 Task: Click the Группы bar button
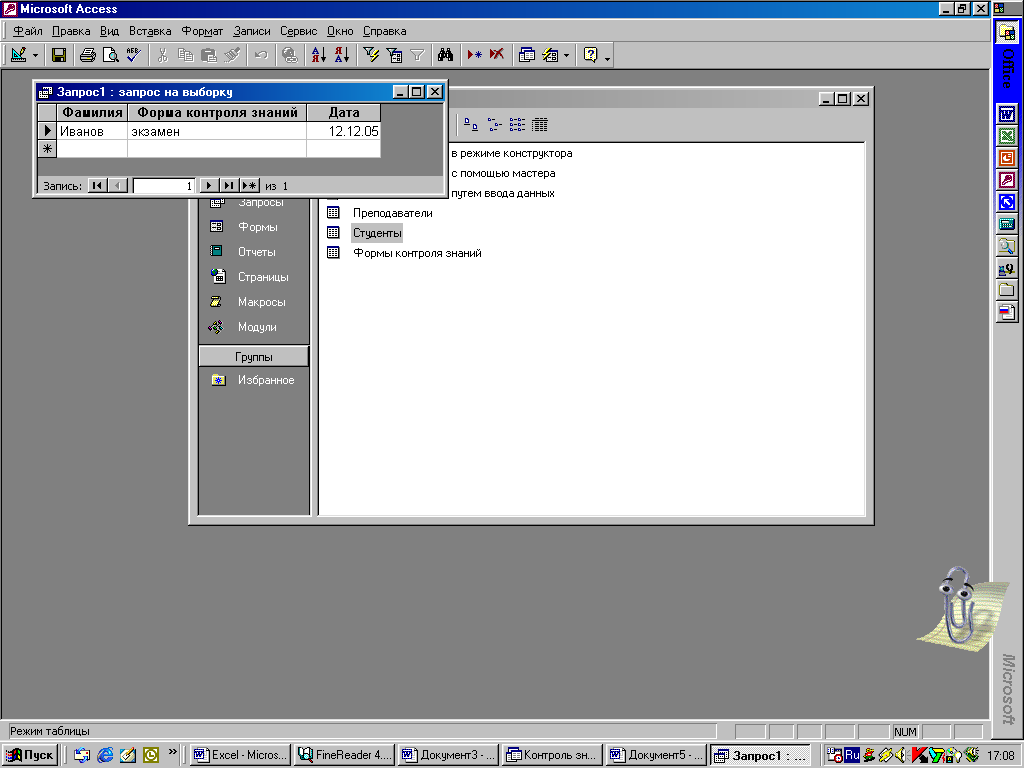[x=253, y=357]
